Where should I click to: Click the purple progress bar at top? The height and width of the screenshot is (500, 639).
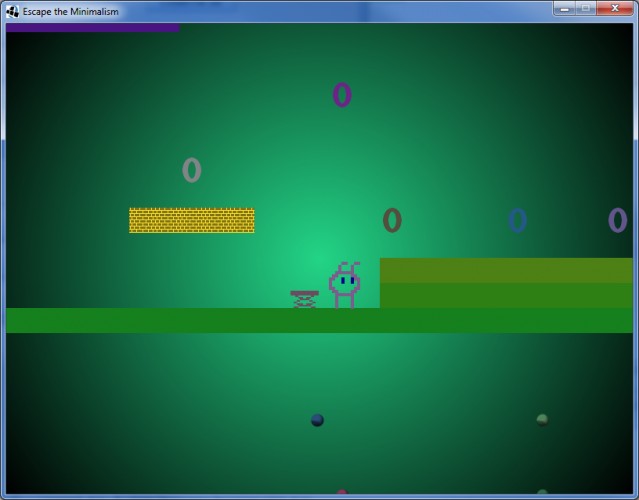pyautogui.click(x=93, y=28)
